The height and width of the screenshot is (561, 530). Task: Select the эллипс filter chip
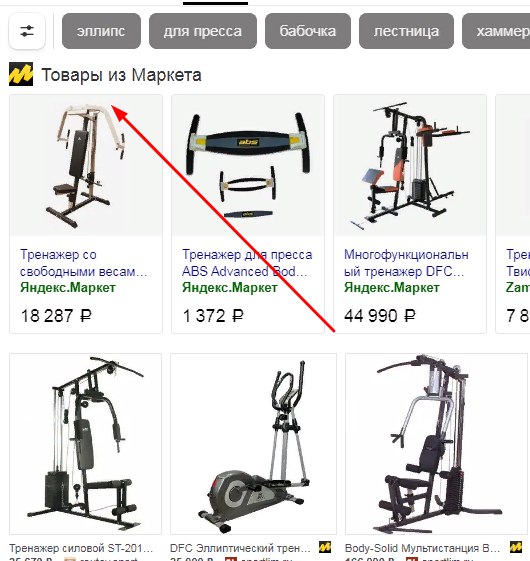pyautogui.click(x=101, y=31)
